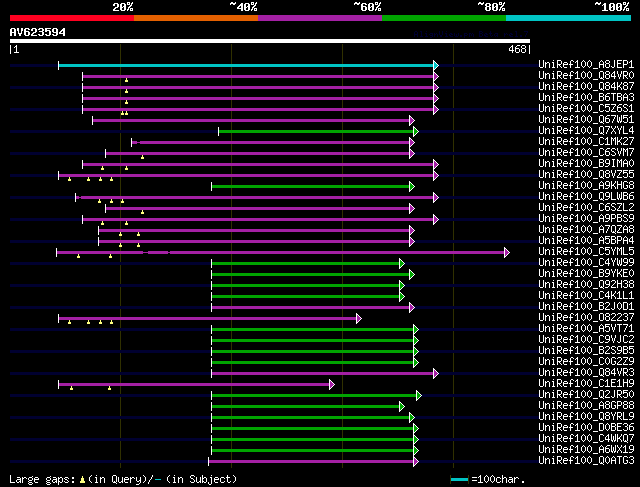The height and width of the screenshot is (487, 640).
Task: Click the end arrowhead of the A8JEP1 alignment
Action: (x=436, y=65)
